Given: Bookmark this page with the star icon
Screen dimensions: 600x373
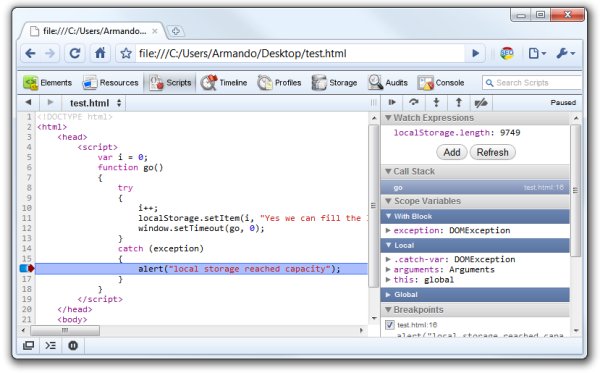Looking at the screenshot, I should pyautogui.click(x=126, y=53).
